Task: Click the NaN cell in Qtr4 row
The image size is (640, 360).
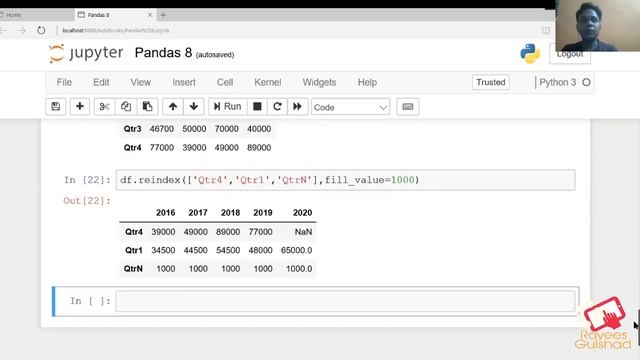Action: tap(303, 232)
